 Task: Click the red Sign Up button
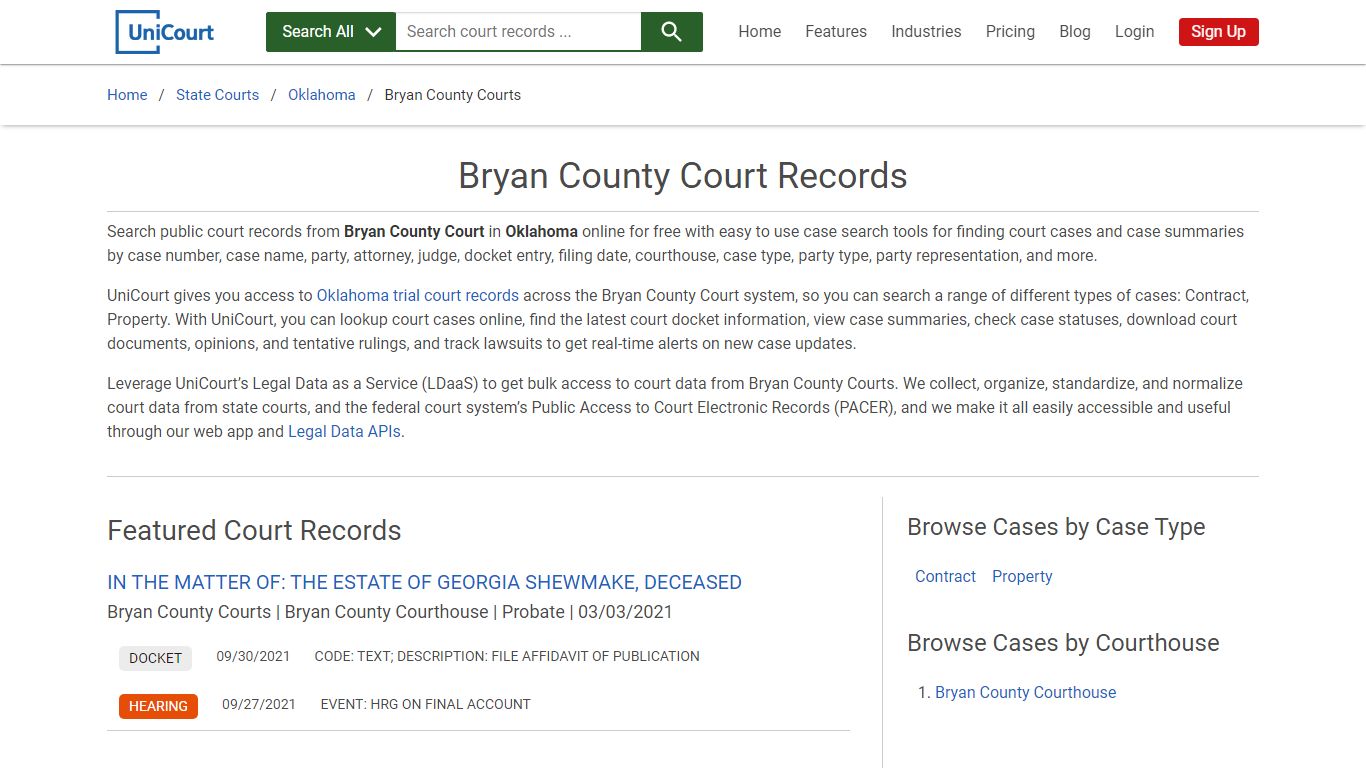[x=1218, y=32]
